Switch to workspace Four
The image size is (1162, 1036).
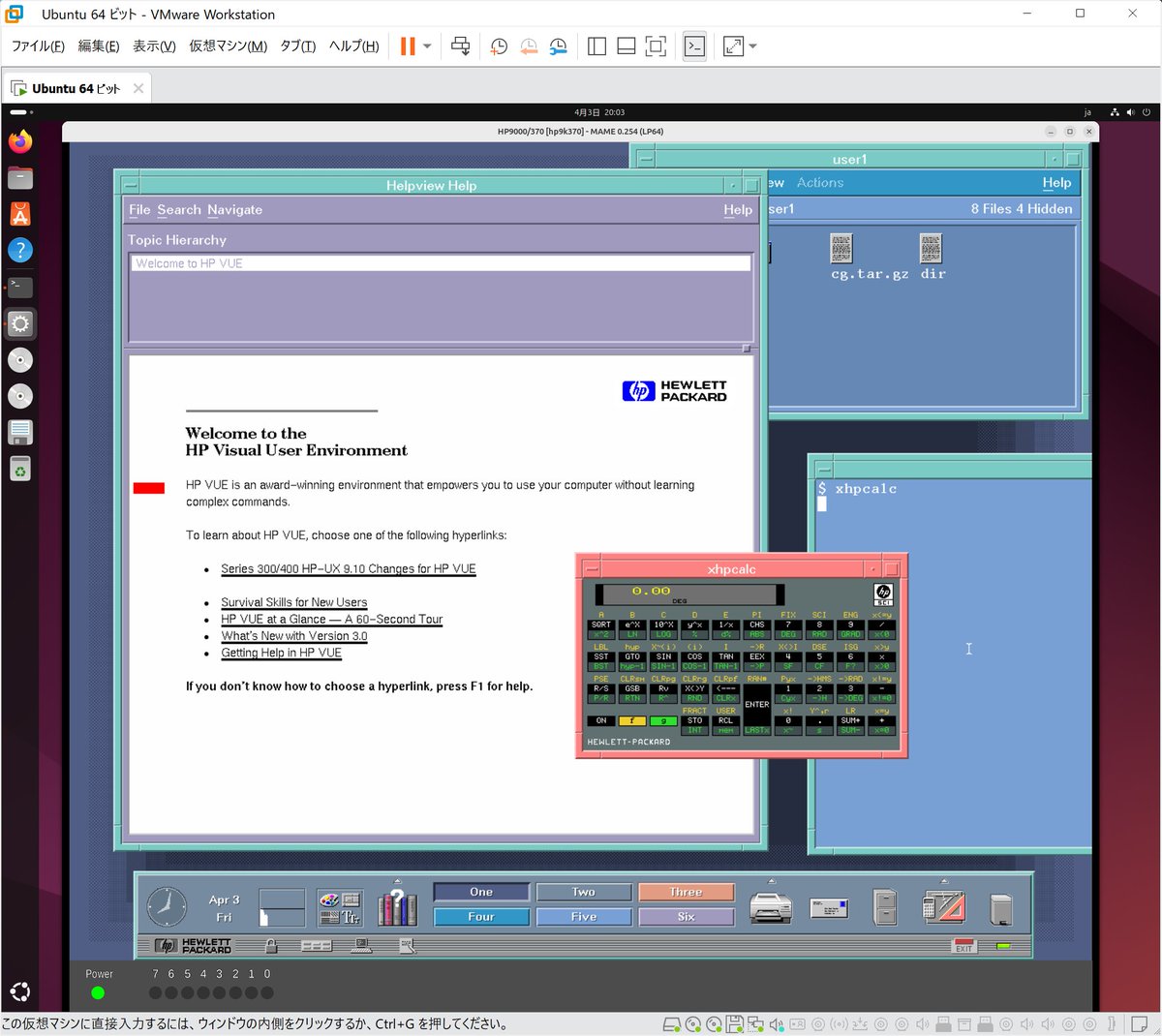(481, 916)
